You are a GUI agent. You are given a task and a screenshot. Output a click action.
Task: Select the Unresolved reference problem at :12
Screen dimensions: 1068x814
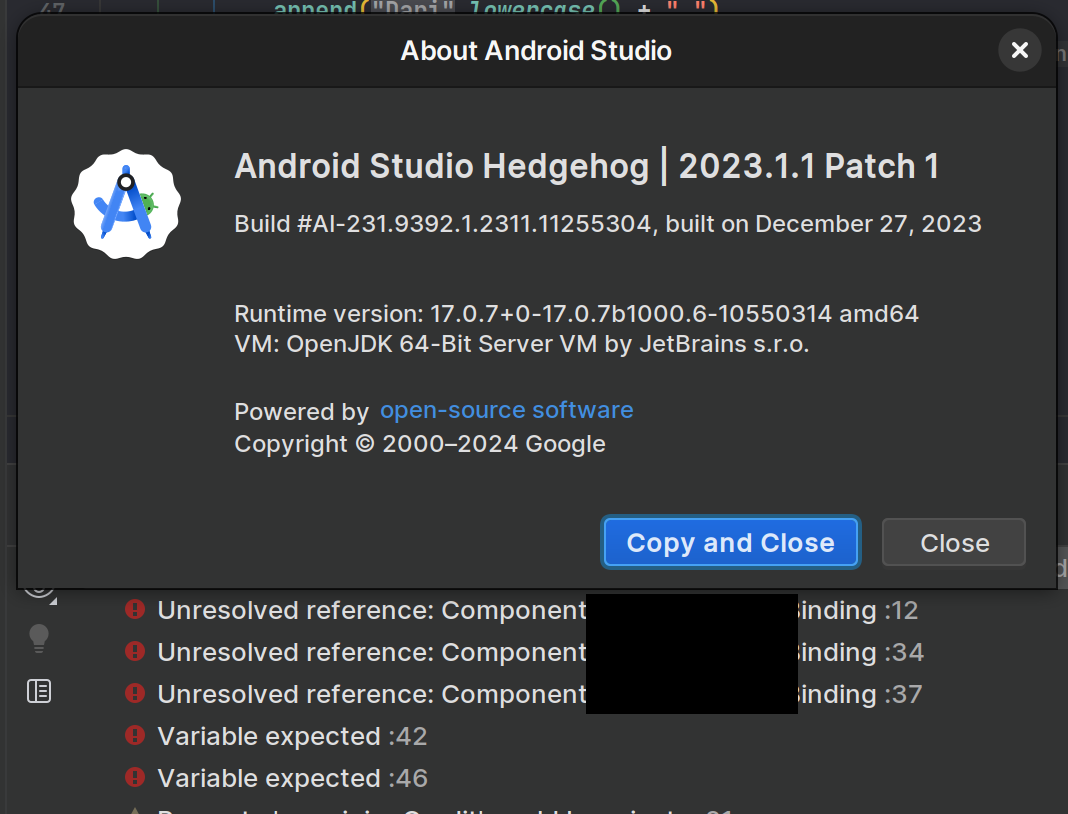coord(370,610)
